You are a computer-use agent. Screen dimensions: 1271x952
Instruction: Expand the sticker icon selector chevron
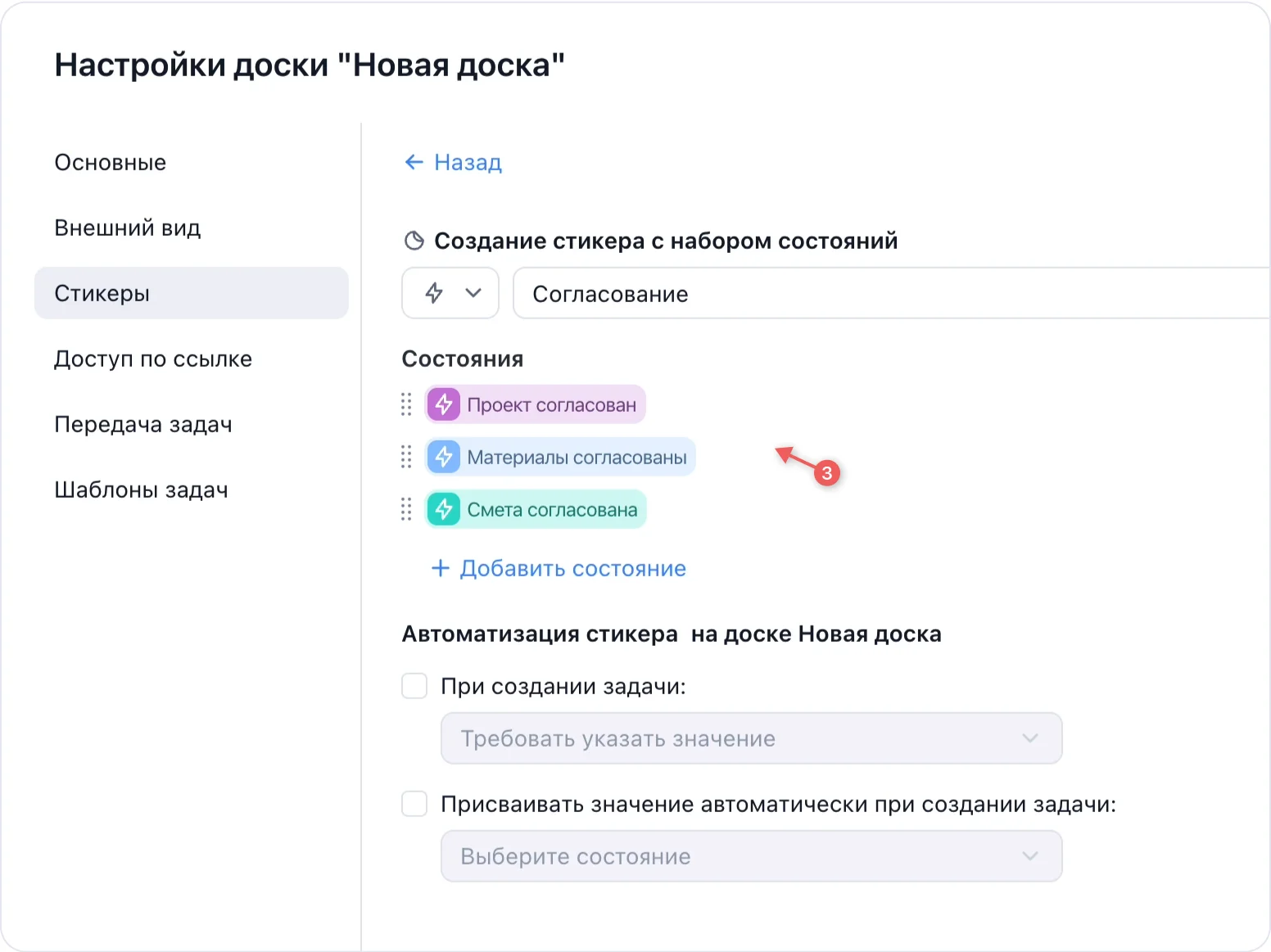[x=473, y=293]
